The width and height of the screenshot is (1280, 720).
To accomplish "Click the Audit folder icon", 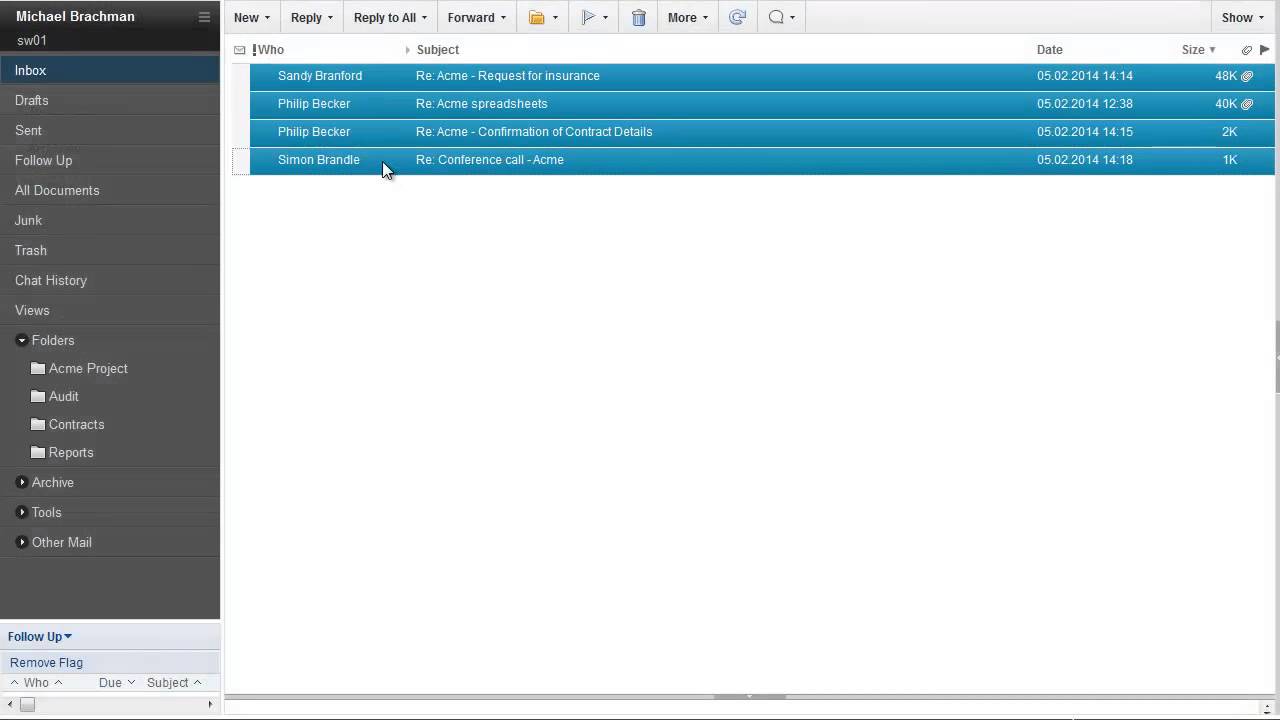I will click(38, 396).
